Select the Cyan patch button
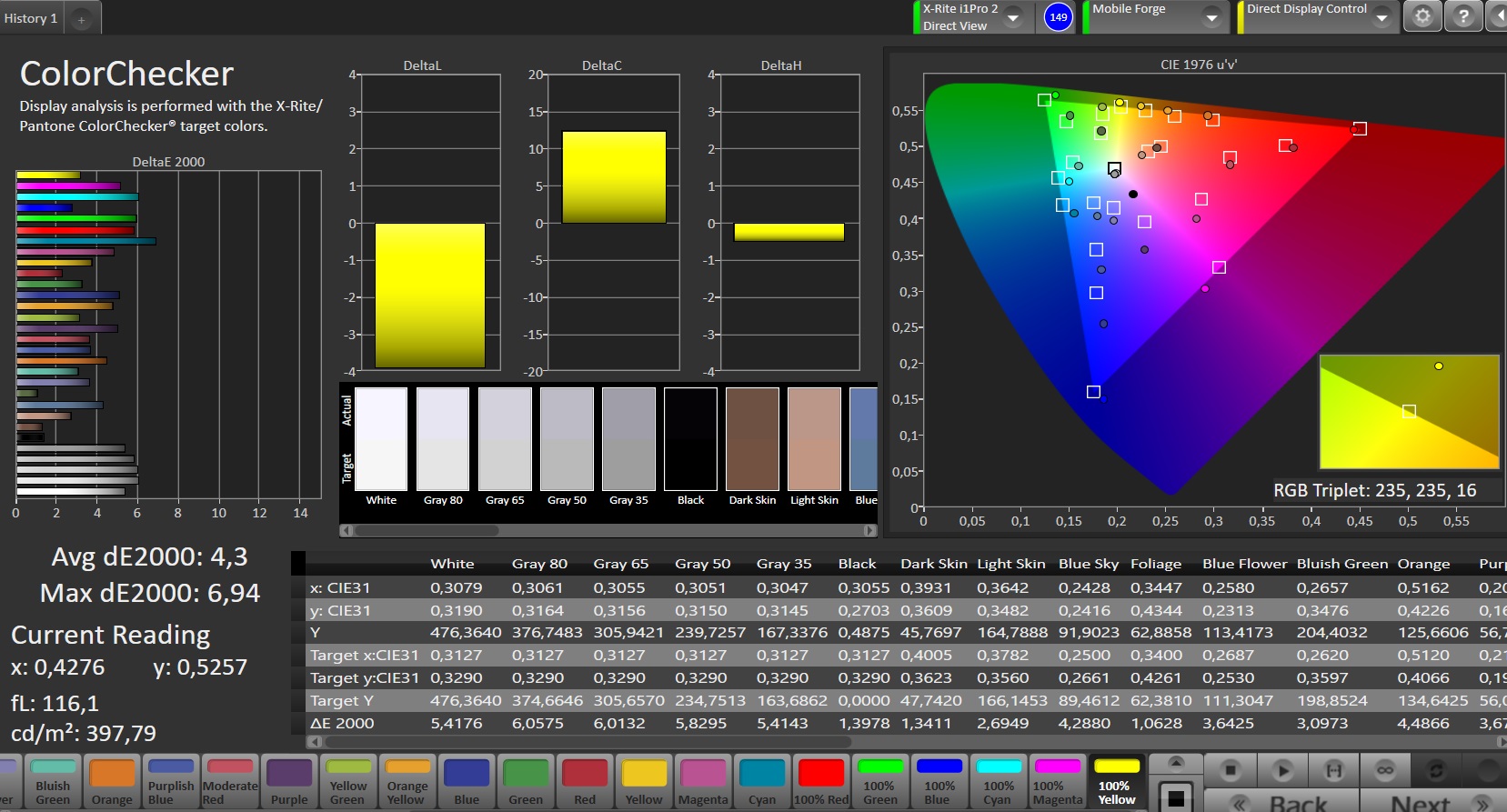This screenshot has height=812, width=1507. [x=762, y=781]
